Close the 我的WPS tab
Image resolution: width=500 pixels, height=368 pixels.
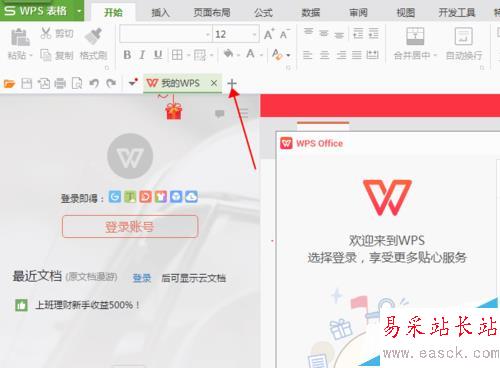coord(214,83)
